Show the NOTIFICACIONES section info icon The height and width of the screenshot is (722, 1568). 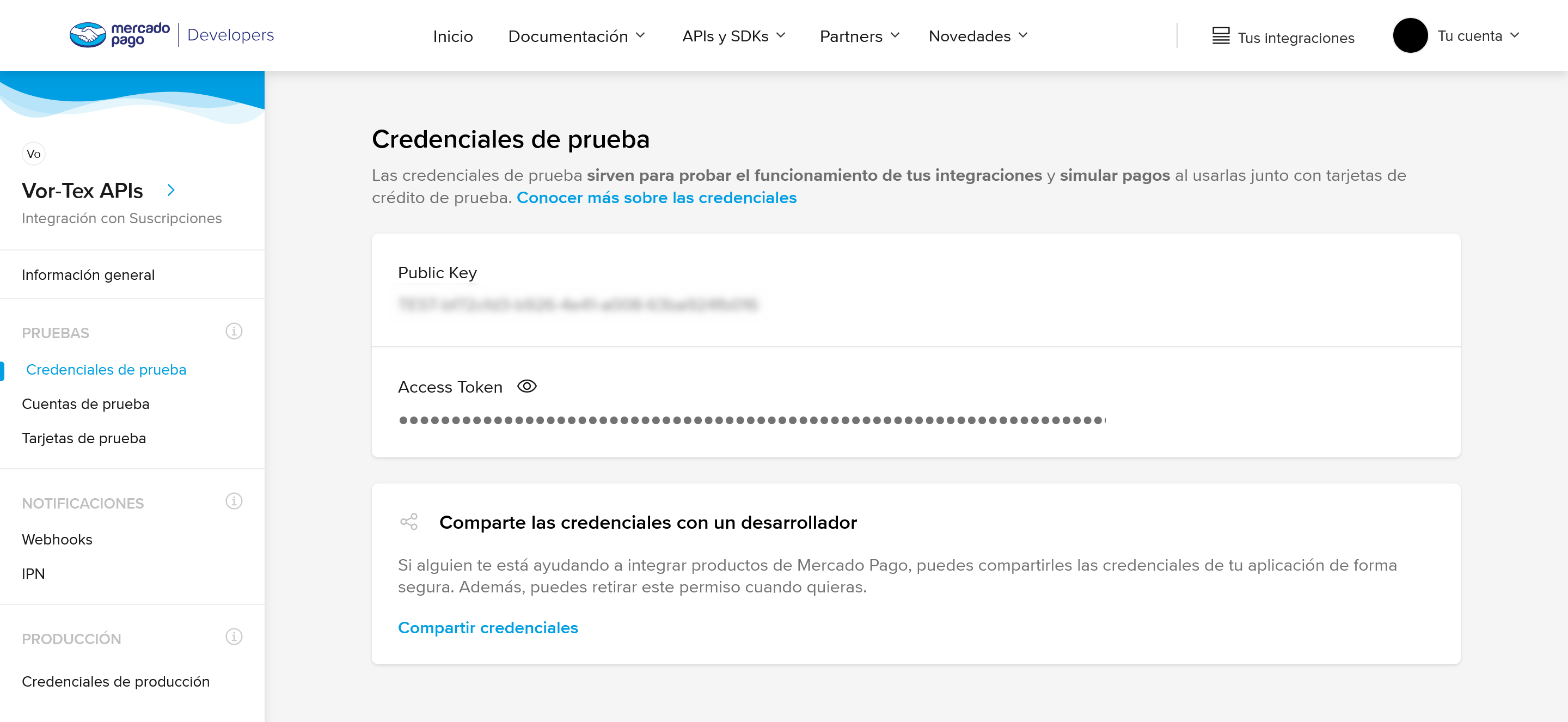tap(234, 500)
